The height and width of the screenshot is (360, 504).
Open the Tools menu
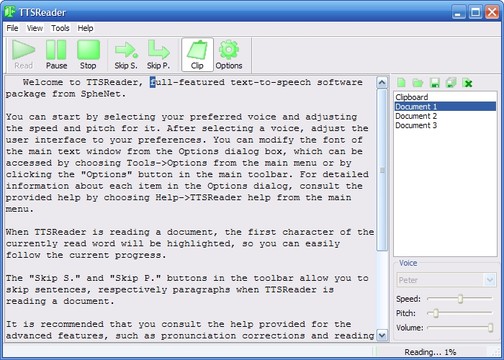60,28
